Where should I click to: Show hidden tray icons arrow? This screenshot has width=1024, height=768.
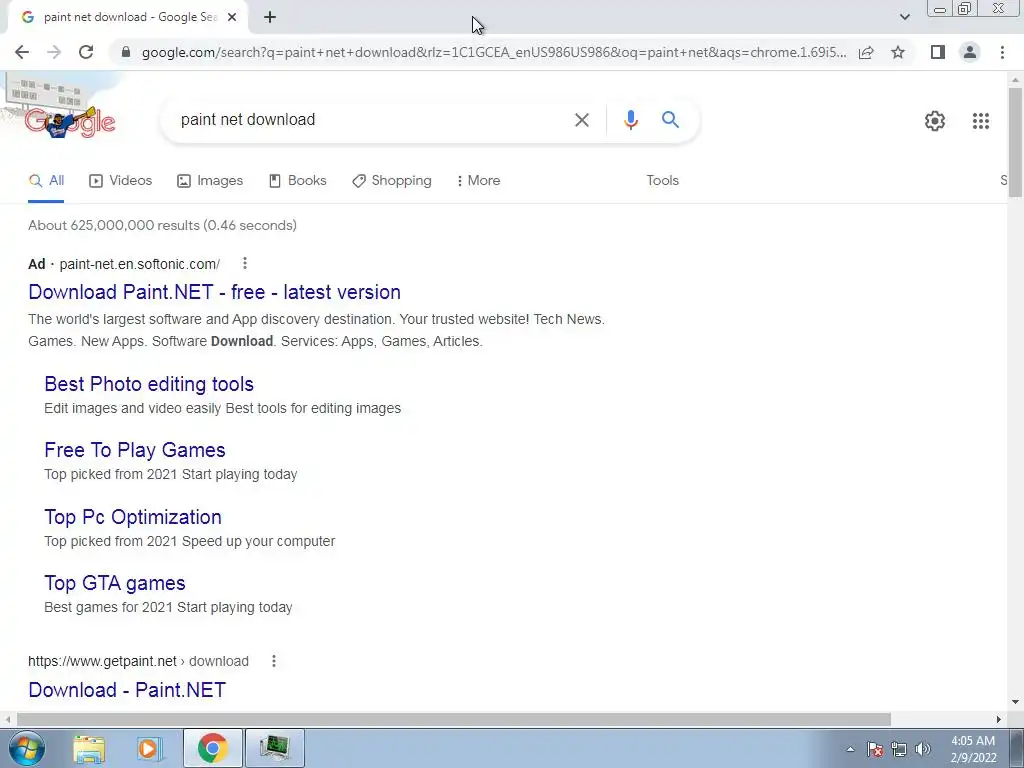[x=850, y=749]
